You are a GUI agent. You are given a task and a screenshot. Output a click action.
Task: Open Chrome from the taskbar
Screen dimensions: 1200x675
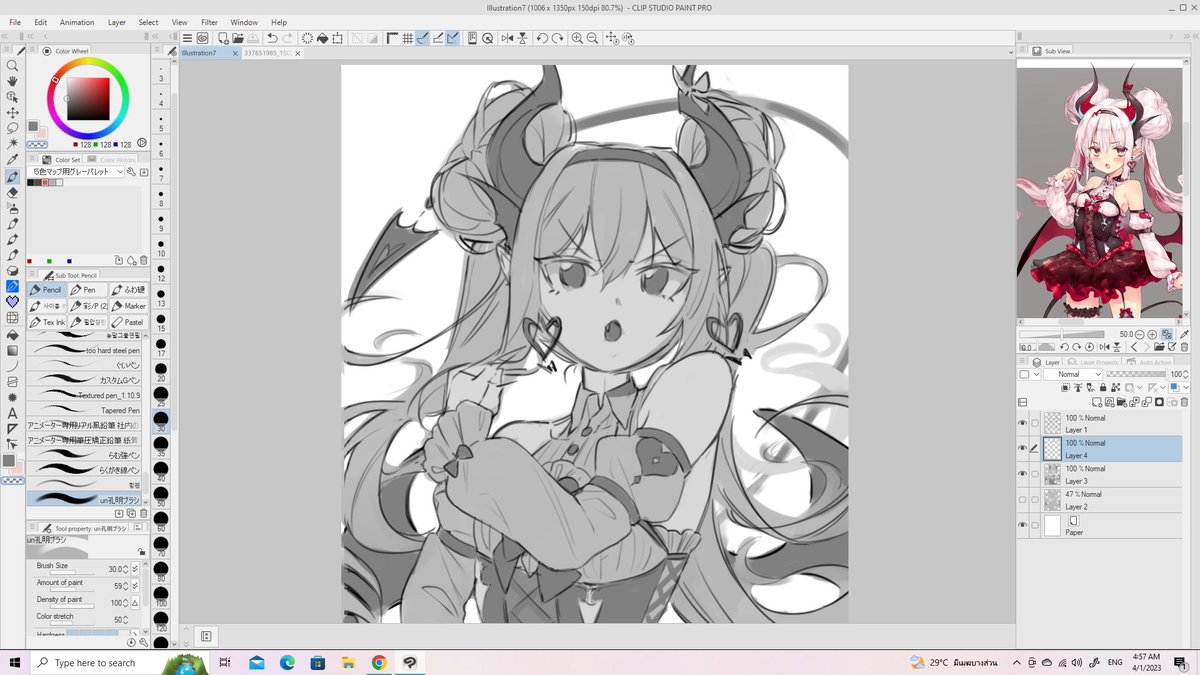378,662
